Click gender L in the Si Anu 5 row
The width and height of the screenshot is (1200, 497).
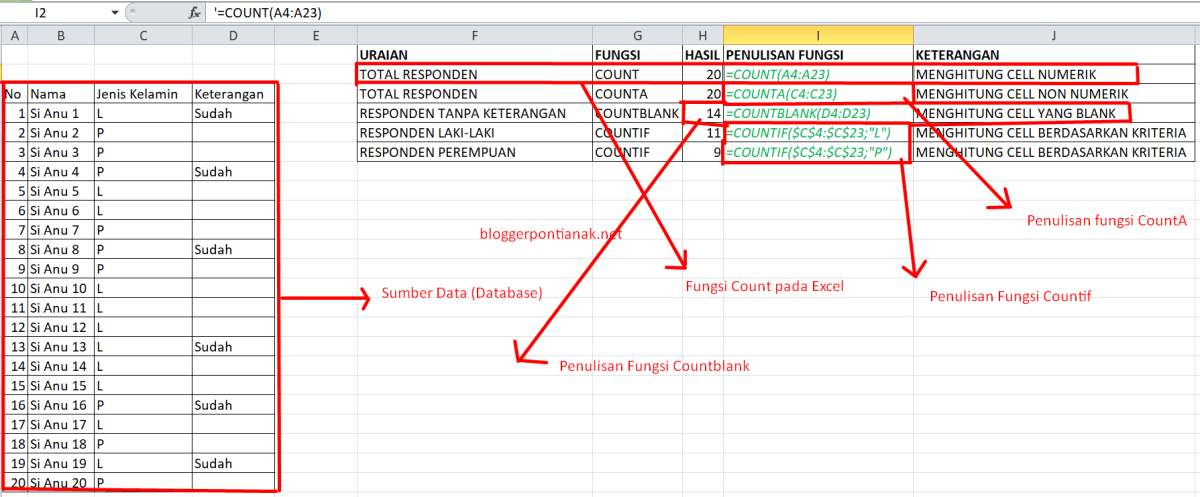click(143, 191)
